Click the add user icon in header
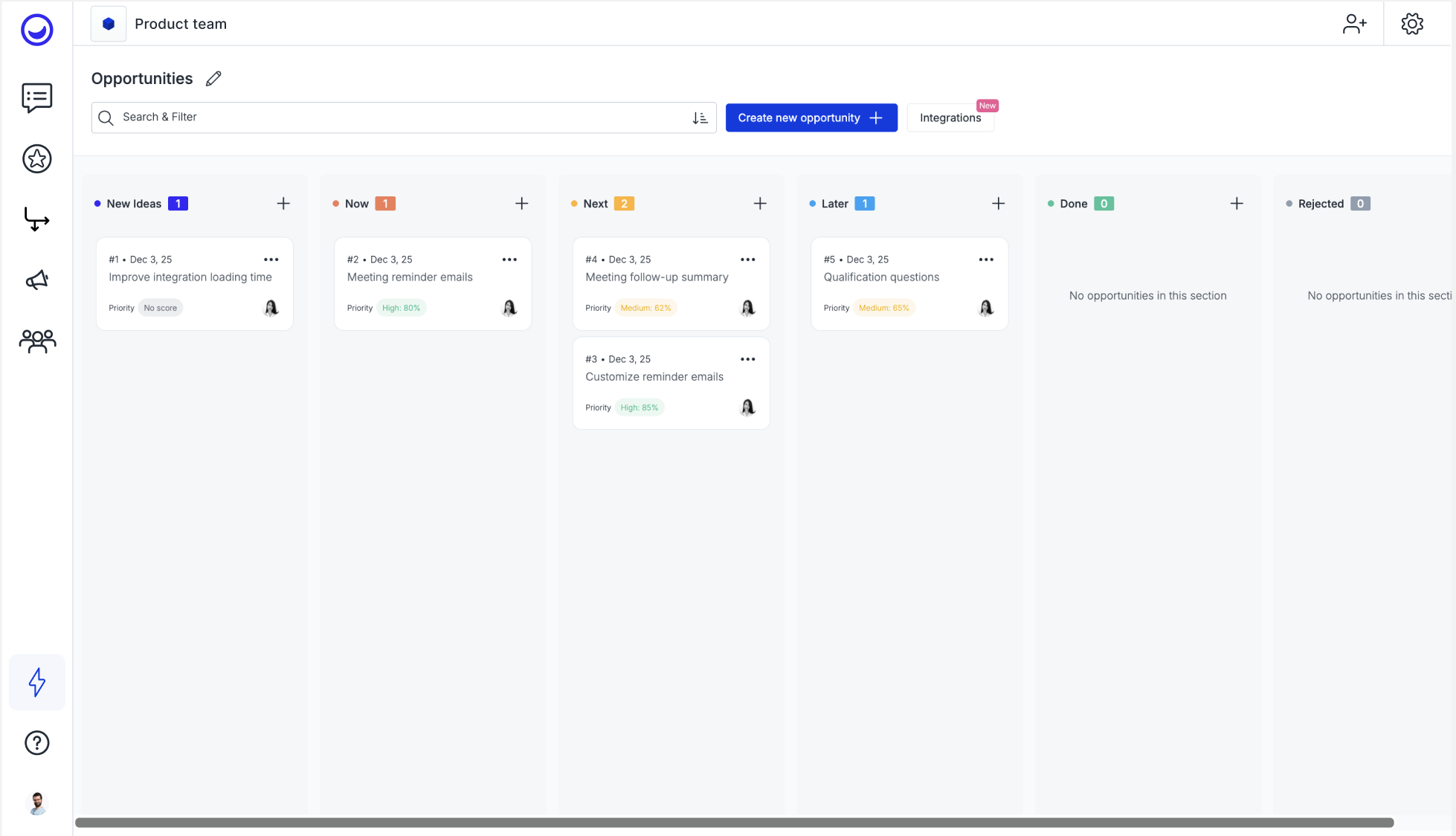The image size is (1456, 836). coord(1354,24)
